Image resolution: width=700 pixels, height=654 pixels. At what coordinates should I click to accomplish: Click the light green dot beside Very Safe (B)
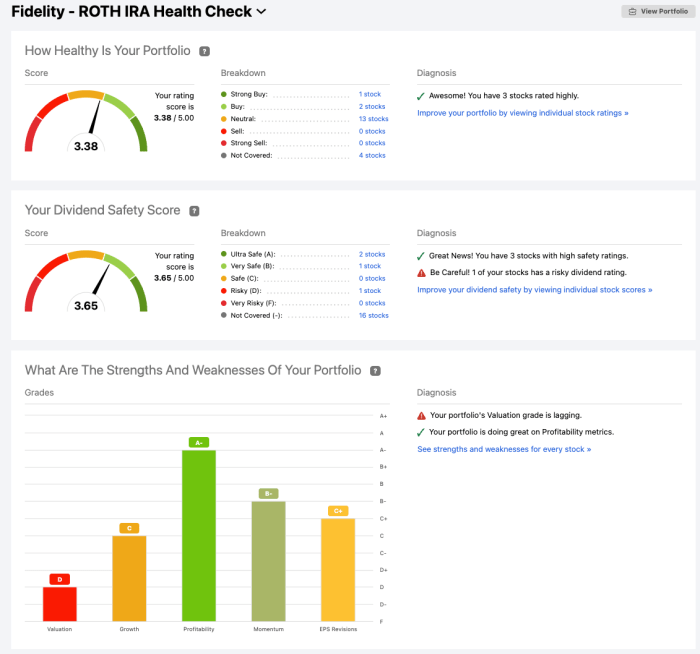(x=224, y=266)
